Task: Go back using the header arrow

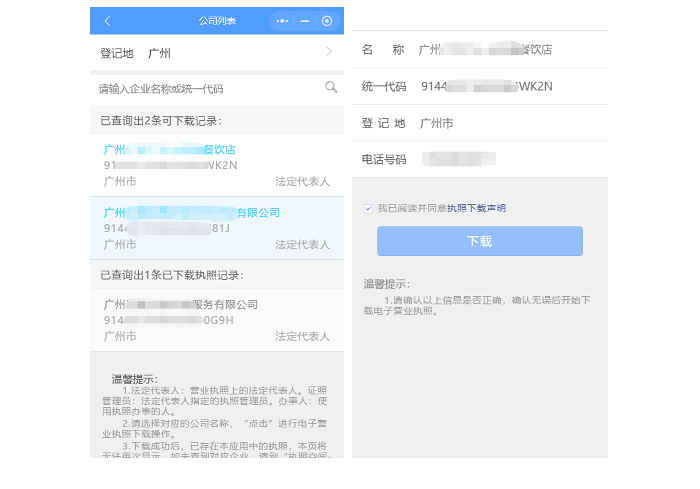Action: coord(107,21)
